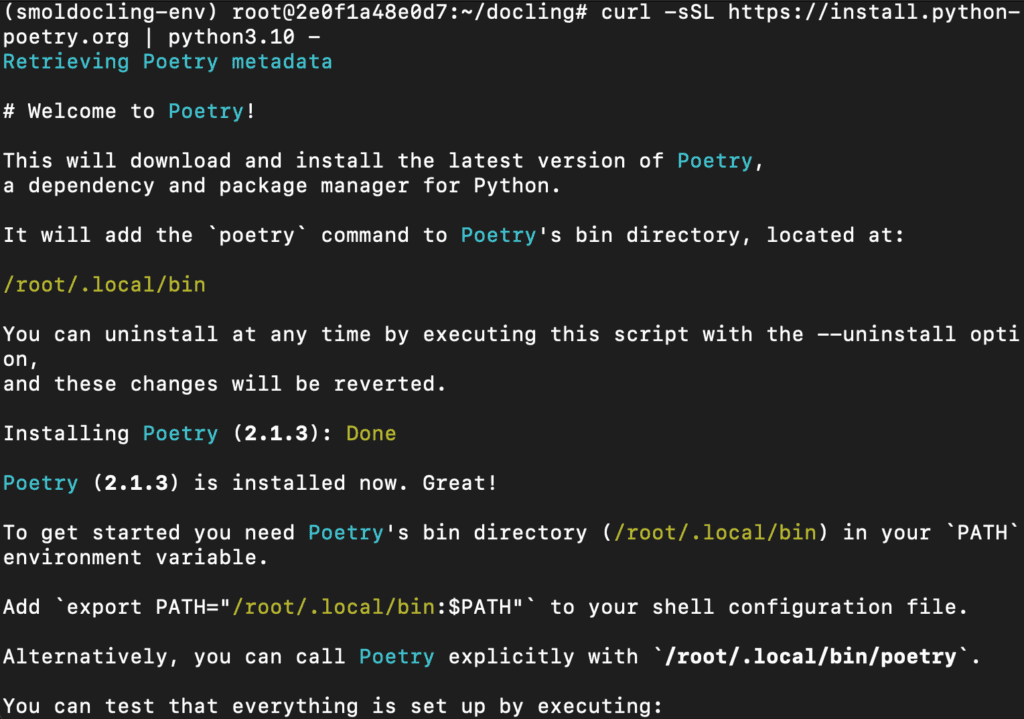This screenshot has width=1024, height=719.
Task: Click the bold version 2.1.3 after 'Installing Poetry'
Action: (276, 433)
